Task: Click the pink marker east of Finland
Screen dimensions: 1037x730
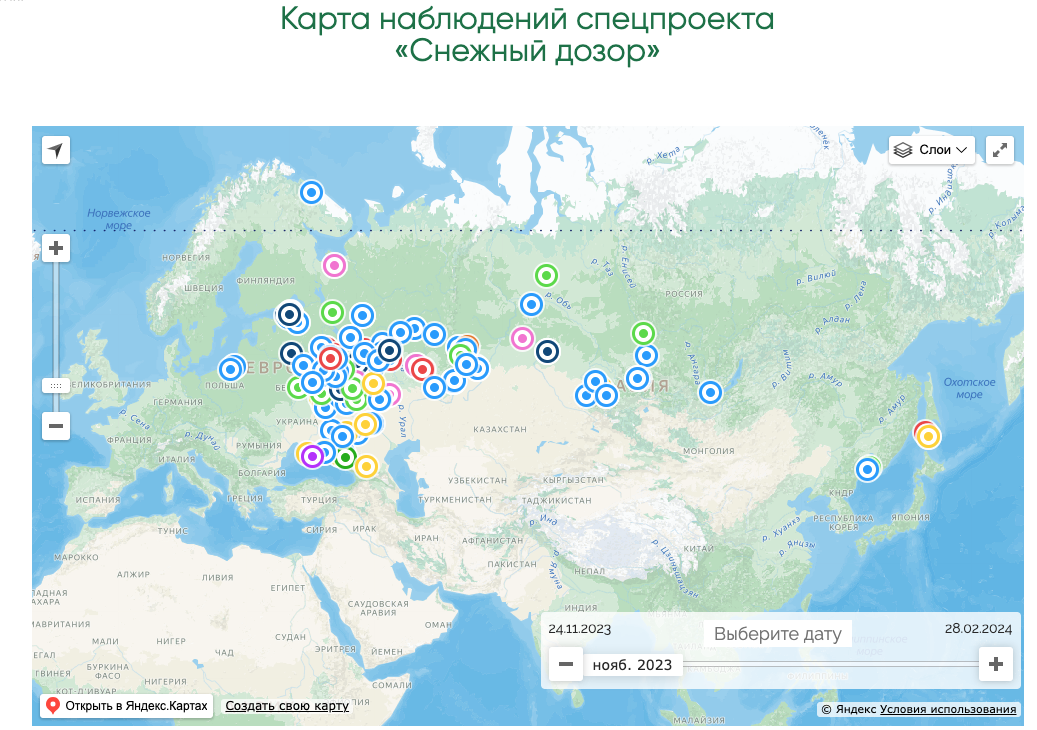Action: click(x=334, y=266)
